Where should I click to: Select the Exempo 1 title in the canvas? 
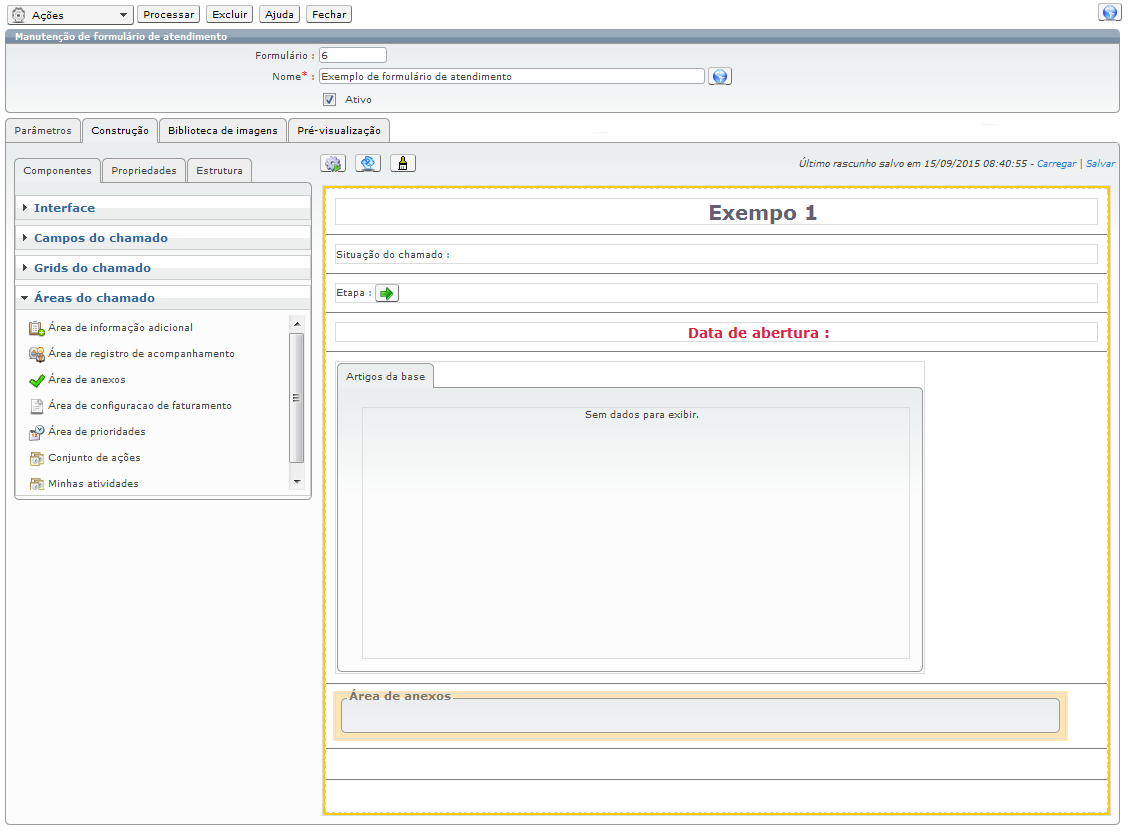763,212
